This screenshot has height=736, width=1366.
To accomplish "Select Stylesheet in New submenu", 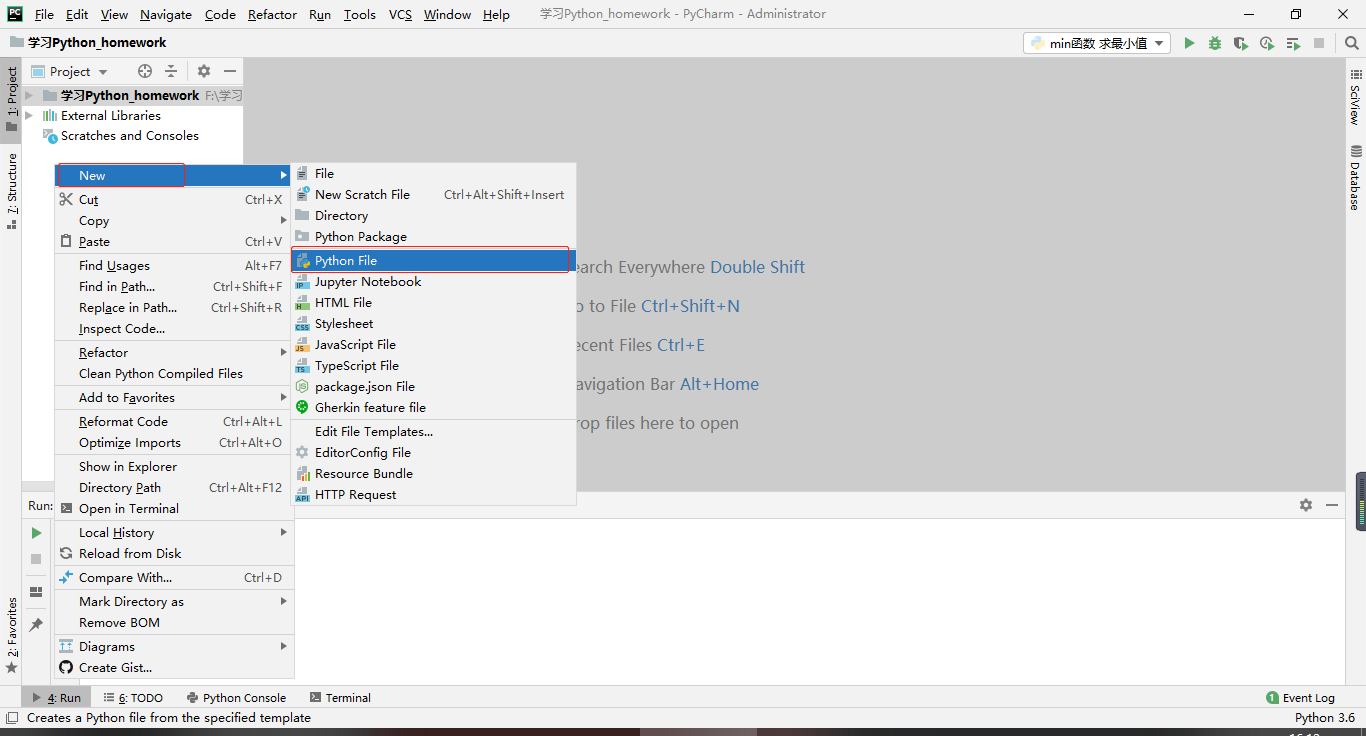I will (433, 324).
